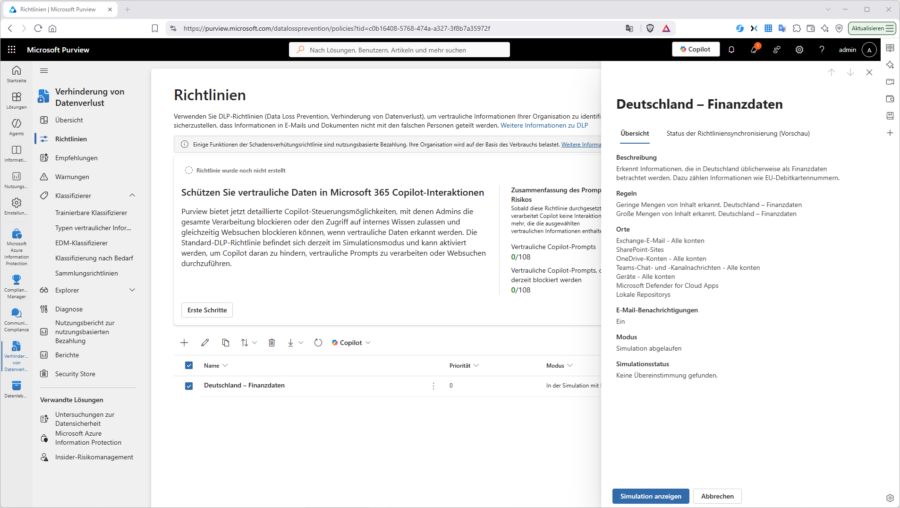The image size is (900, 508).
Task: Open Agents in the left rail
Action: pos(16,126)
